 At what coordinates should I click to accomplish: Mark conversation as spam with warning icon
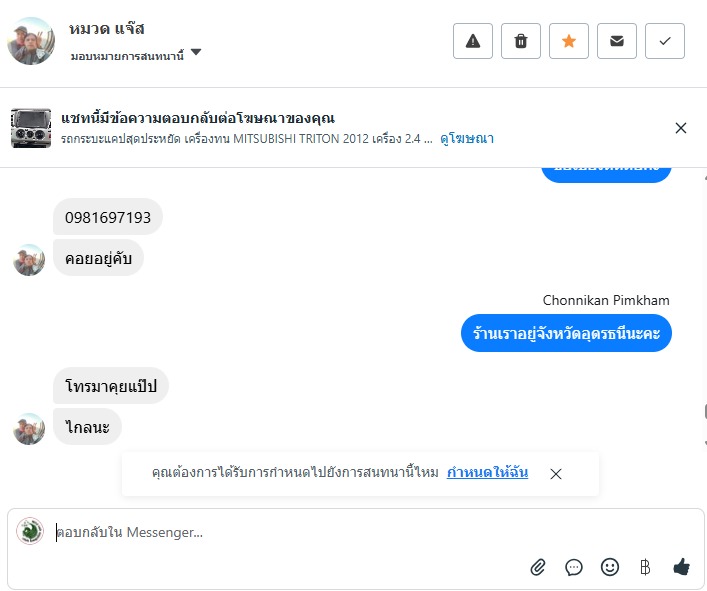[473, 41]
